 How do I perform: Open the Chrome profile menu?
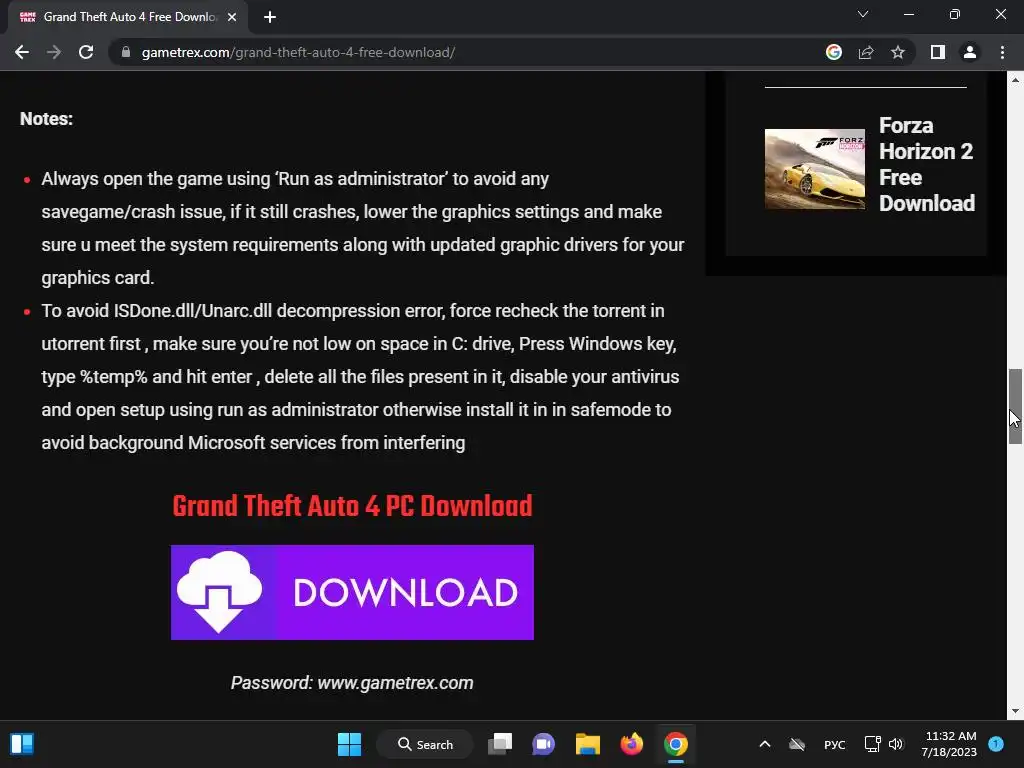click(970, 52)
